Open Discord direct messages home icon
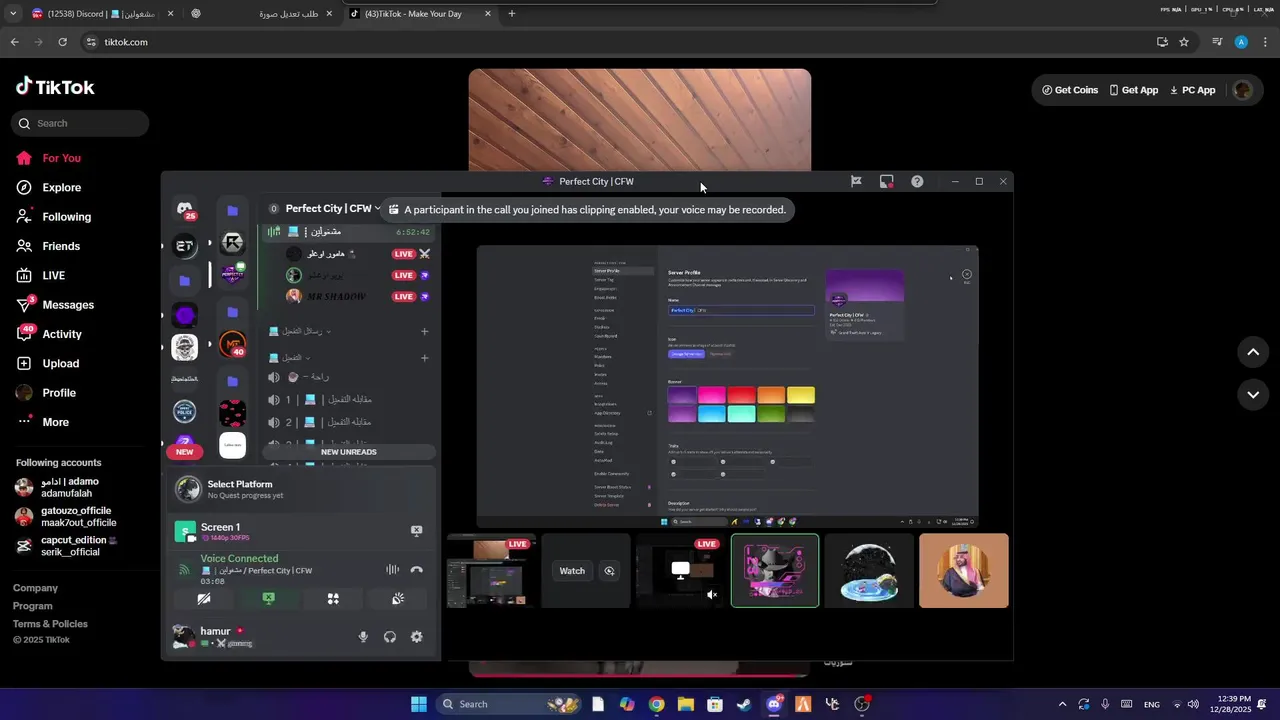Screen dimensions: 1280x720 point(185,209)
